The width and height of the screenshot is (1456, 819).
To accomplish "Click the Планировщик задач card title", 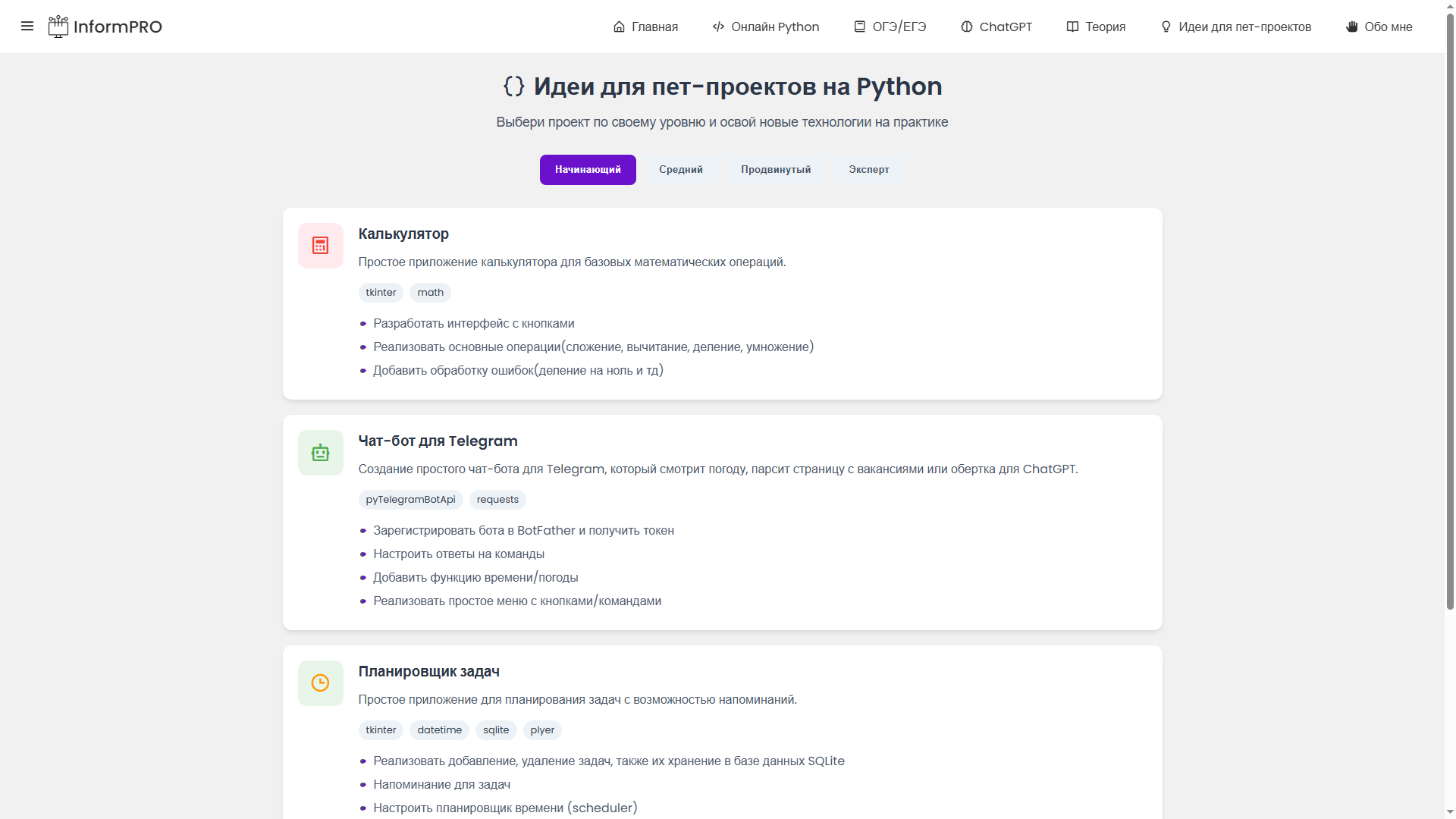I will [x=429, y=671].
